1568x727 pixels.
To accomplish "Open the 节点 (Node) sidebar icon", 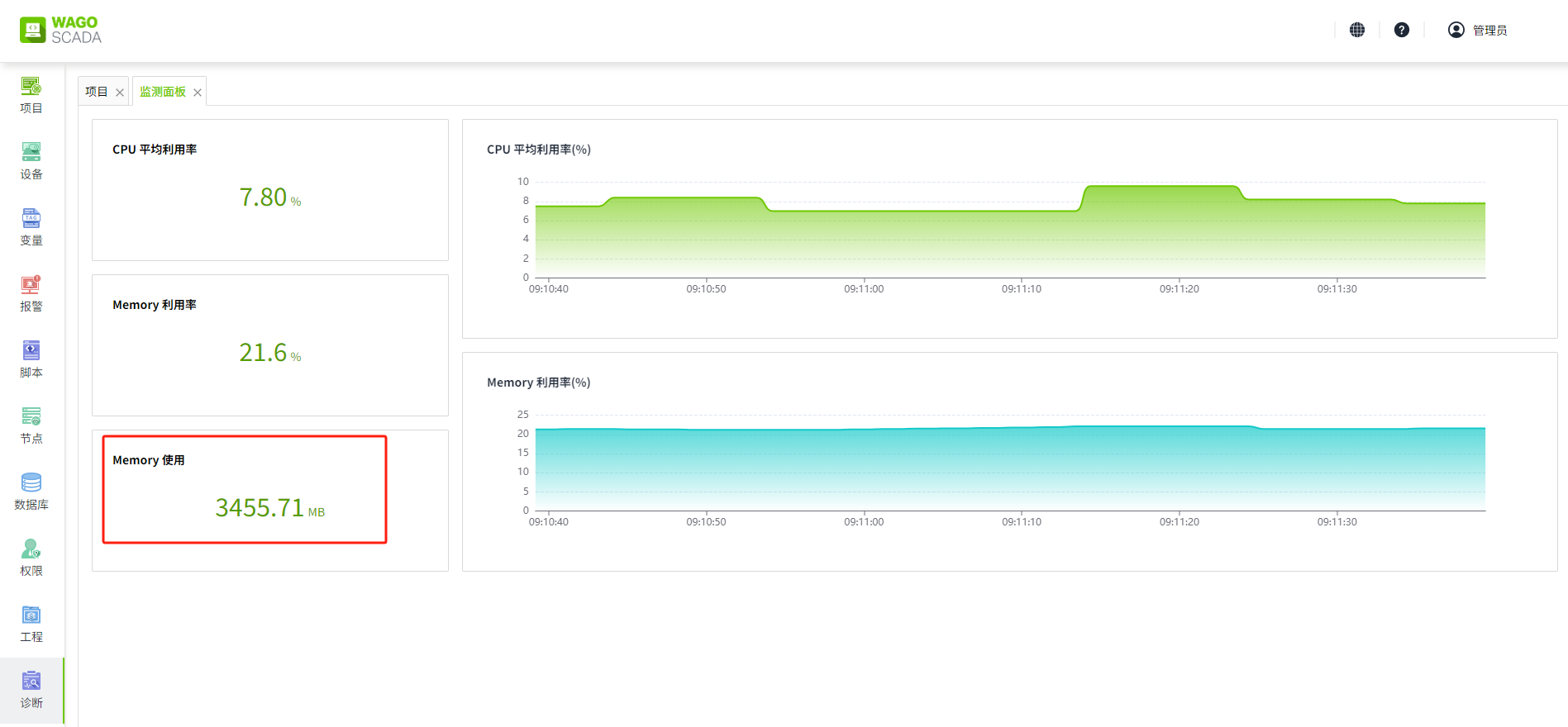I will [31, 425].
